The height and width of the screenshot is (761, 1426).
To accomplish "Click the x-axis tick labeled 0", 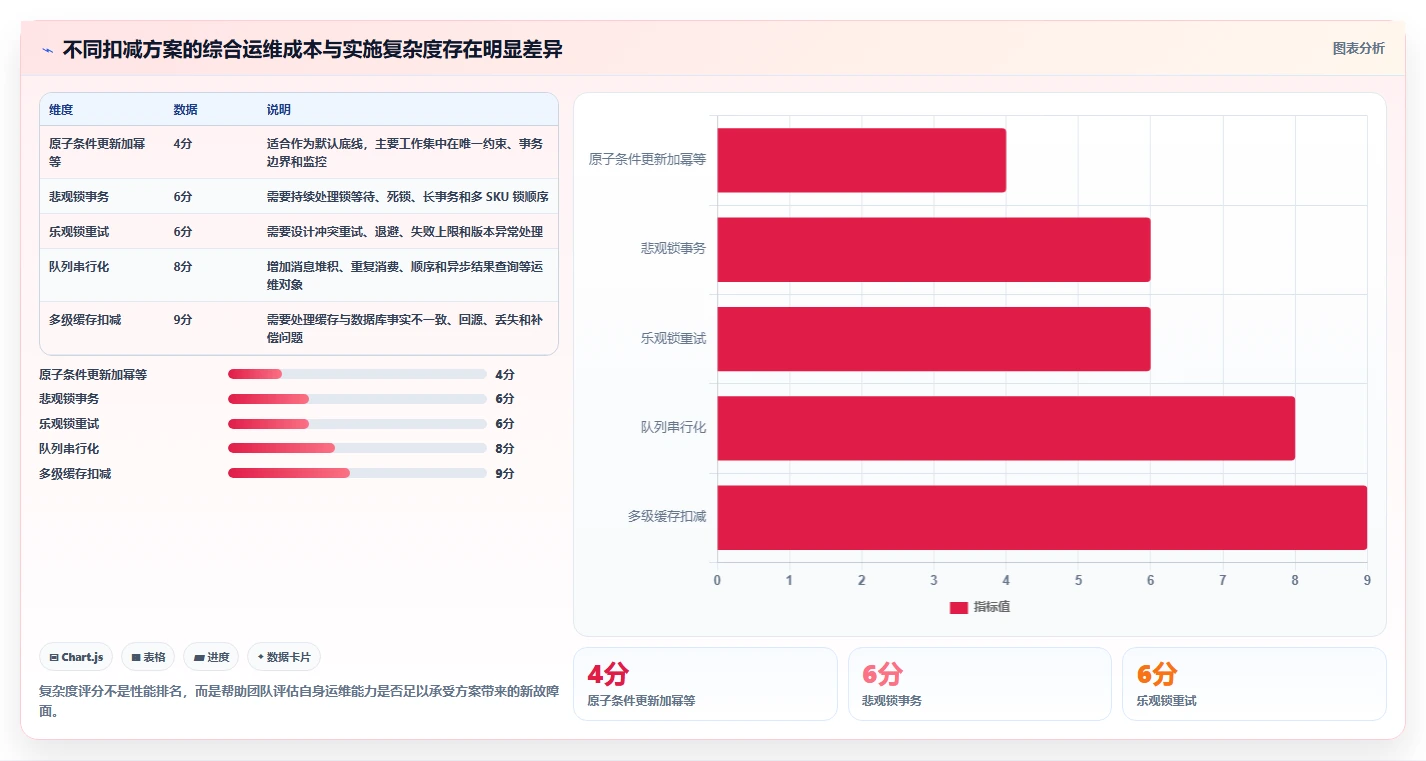I will [x=717, y=580].
